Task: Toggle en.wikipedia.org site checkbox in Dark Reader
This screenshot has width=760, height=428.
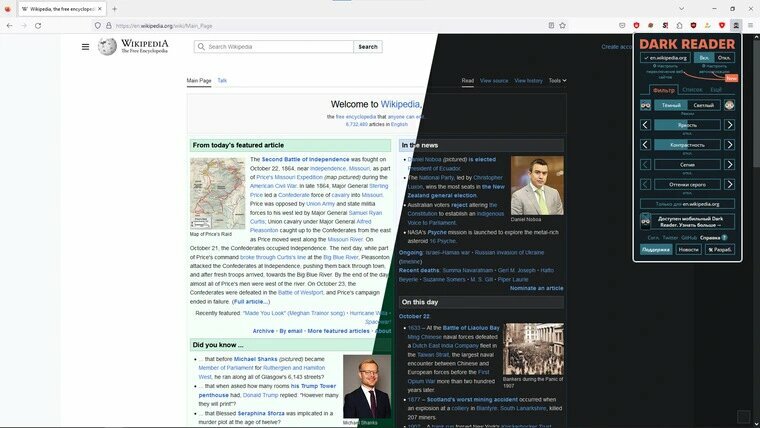Action: point(665,58)
